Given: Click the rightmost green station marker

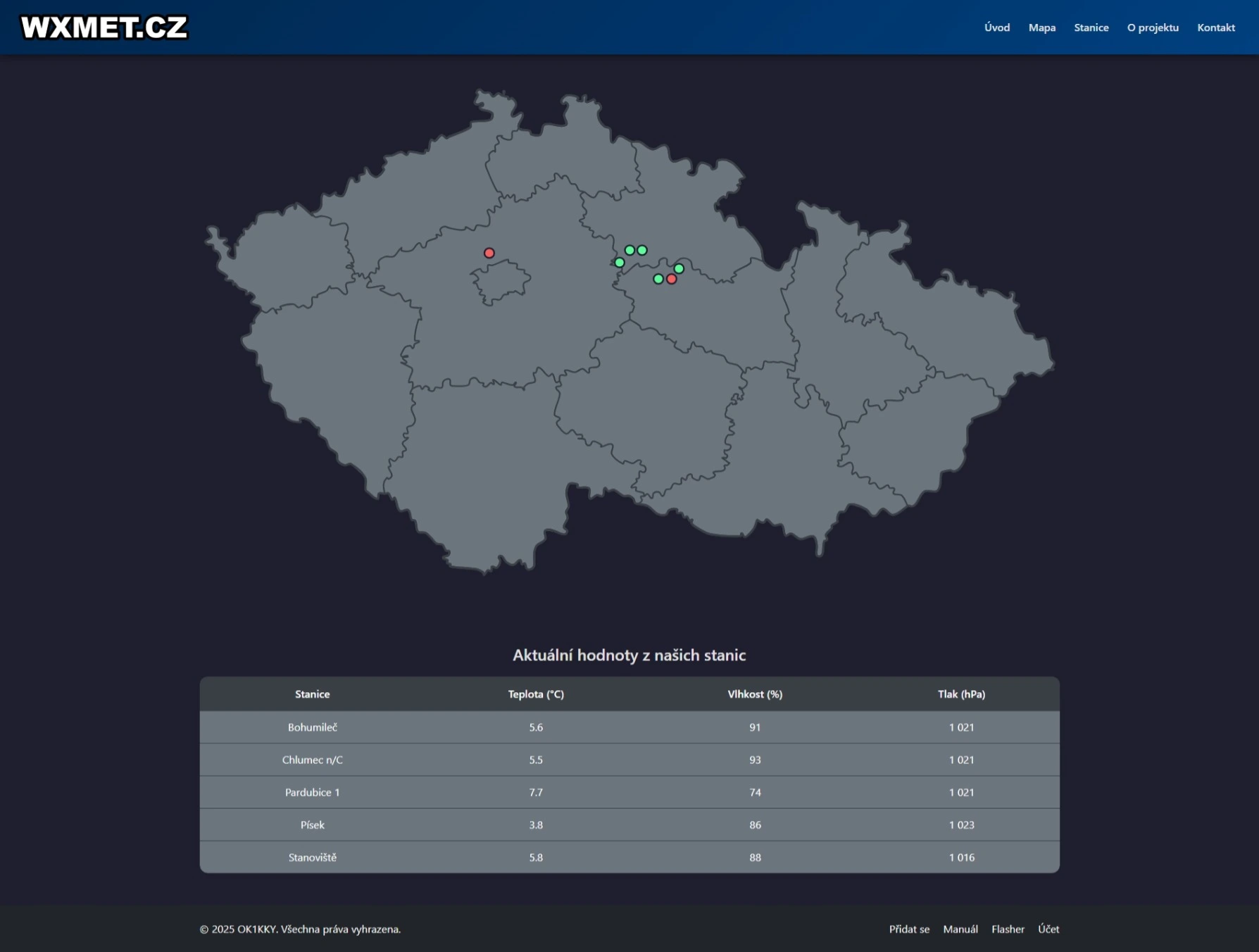Looking at the screenshot, I should click(677, 268).
